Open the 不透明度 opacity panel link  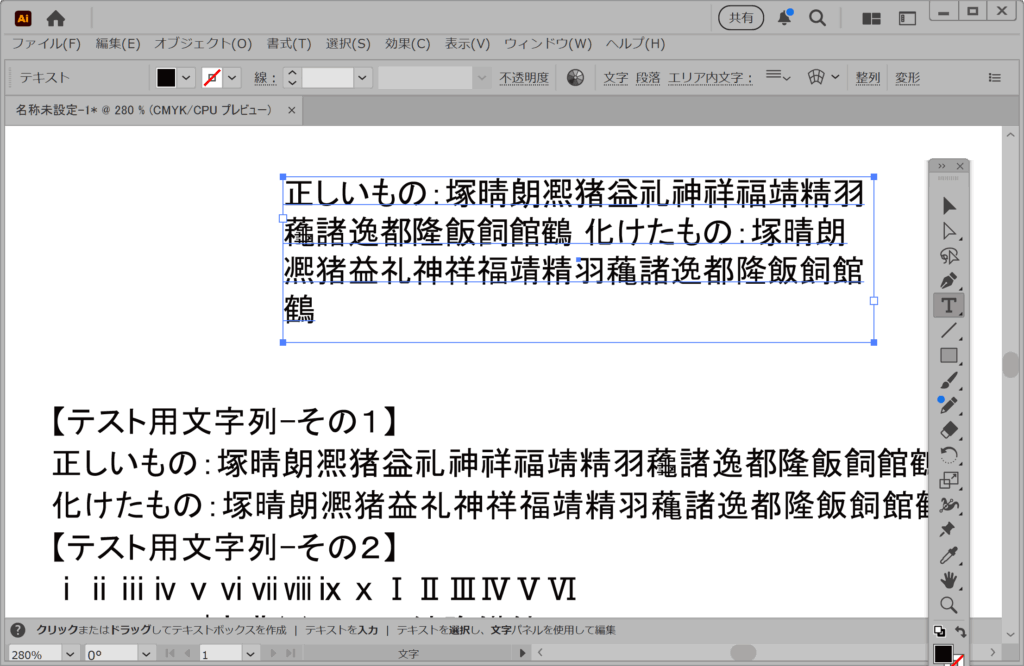pos(524,78)
